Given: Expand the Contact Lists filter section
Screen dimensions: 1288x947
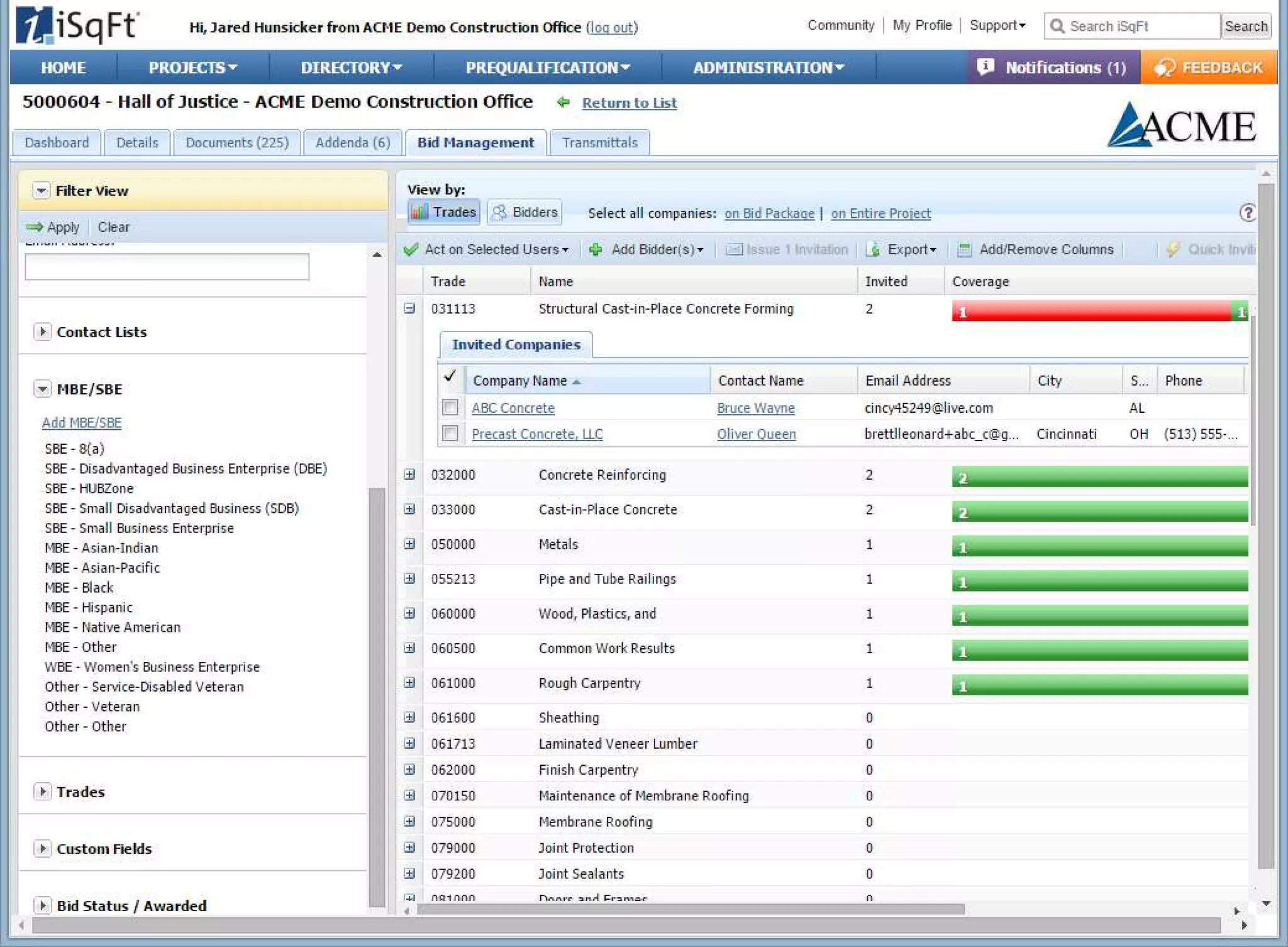Looking at the screenshot, I should [x=42, y=332].
